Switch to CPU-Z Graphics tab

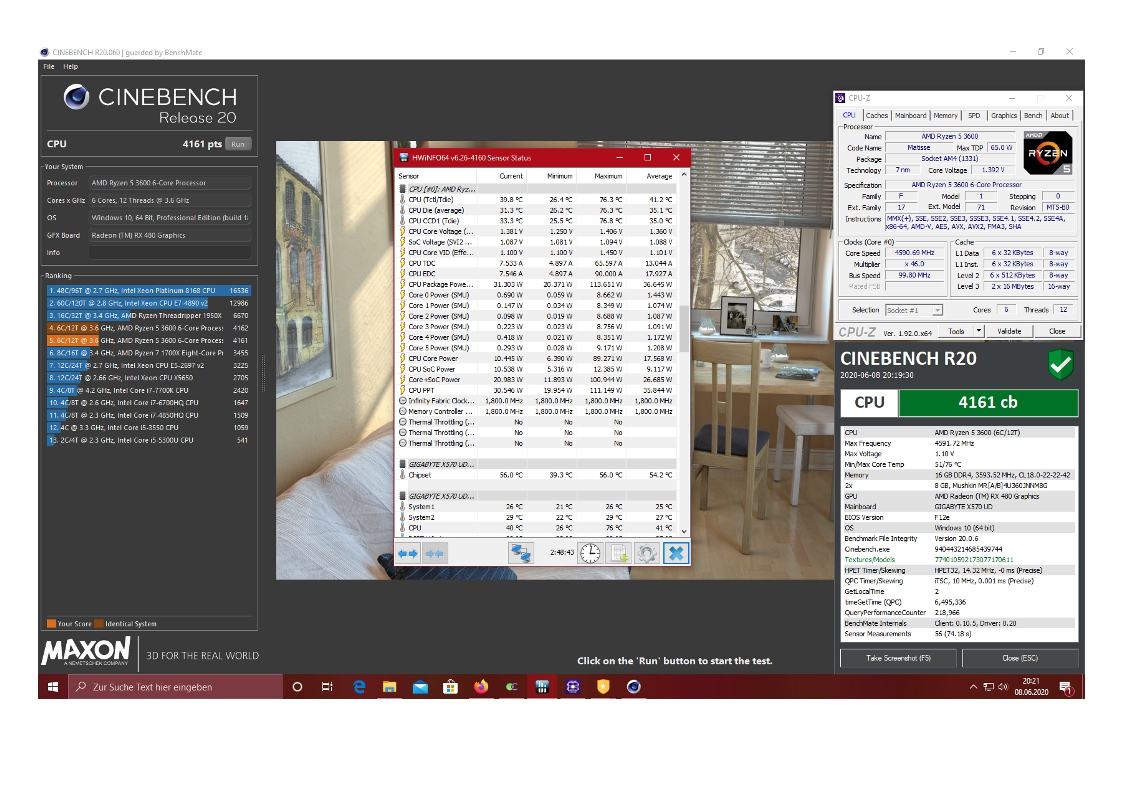click(1004, 115)
